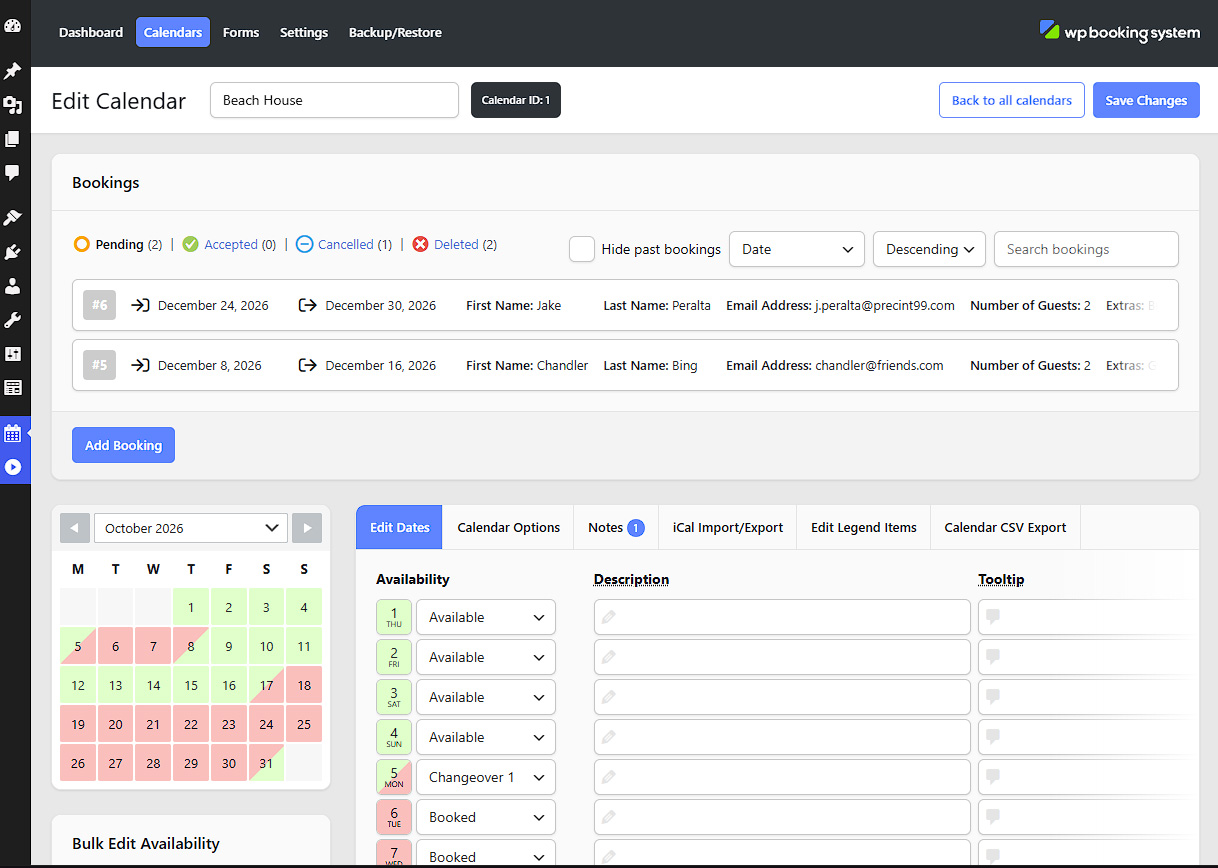This screenshot has width=1218, height=868.
Task: Open Calendar CSV Export tab
Action: pyautogui.click(x=1005, y=527)
